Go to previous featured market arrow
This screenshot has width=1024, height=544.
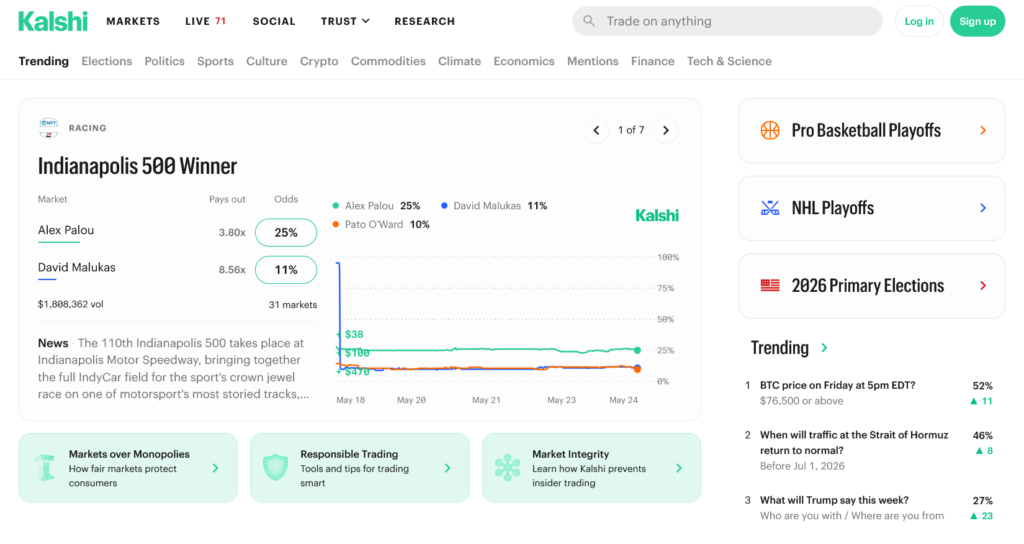[596, 131]
